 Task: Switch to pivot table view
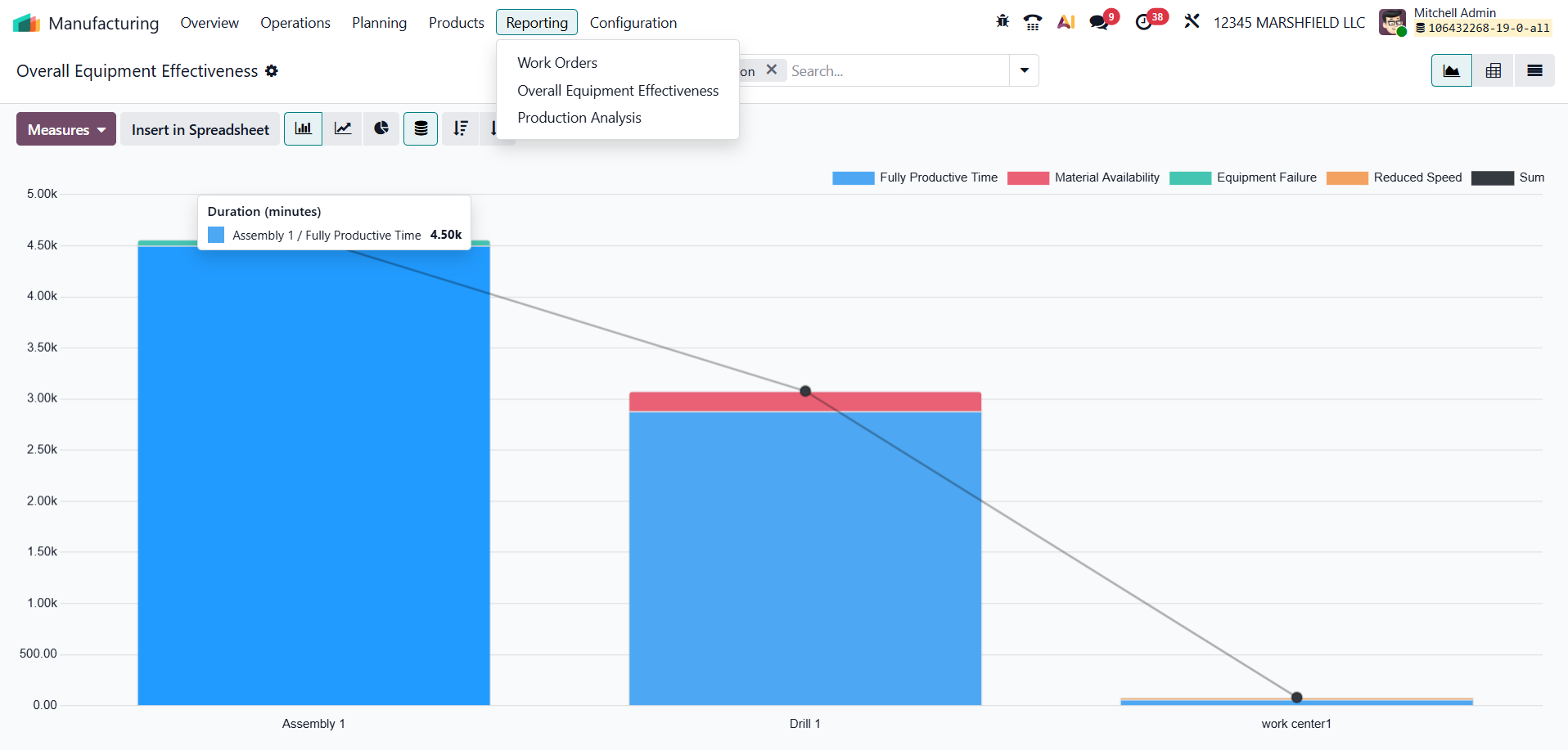pos(1493,71)
